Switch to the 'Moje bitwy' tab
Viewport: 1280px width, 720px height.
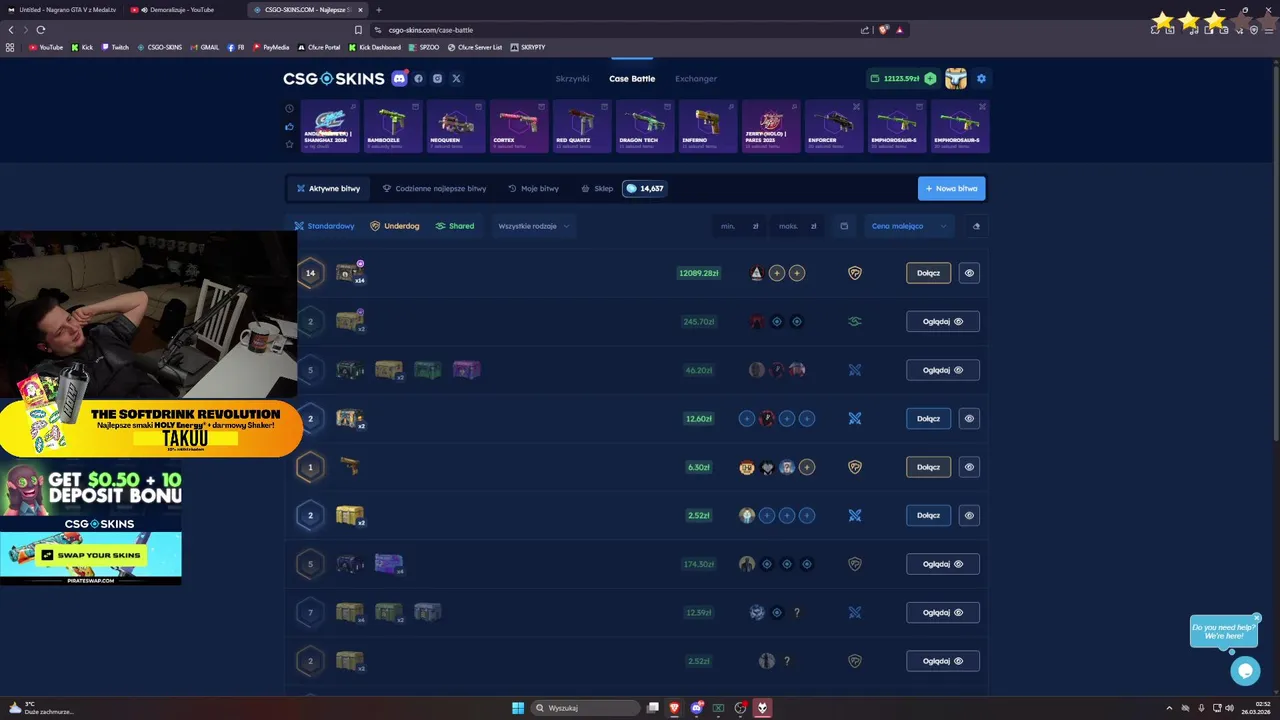click(x=533, y=188)
